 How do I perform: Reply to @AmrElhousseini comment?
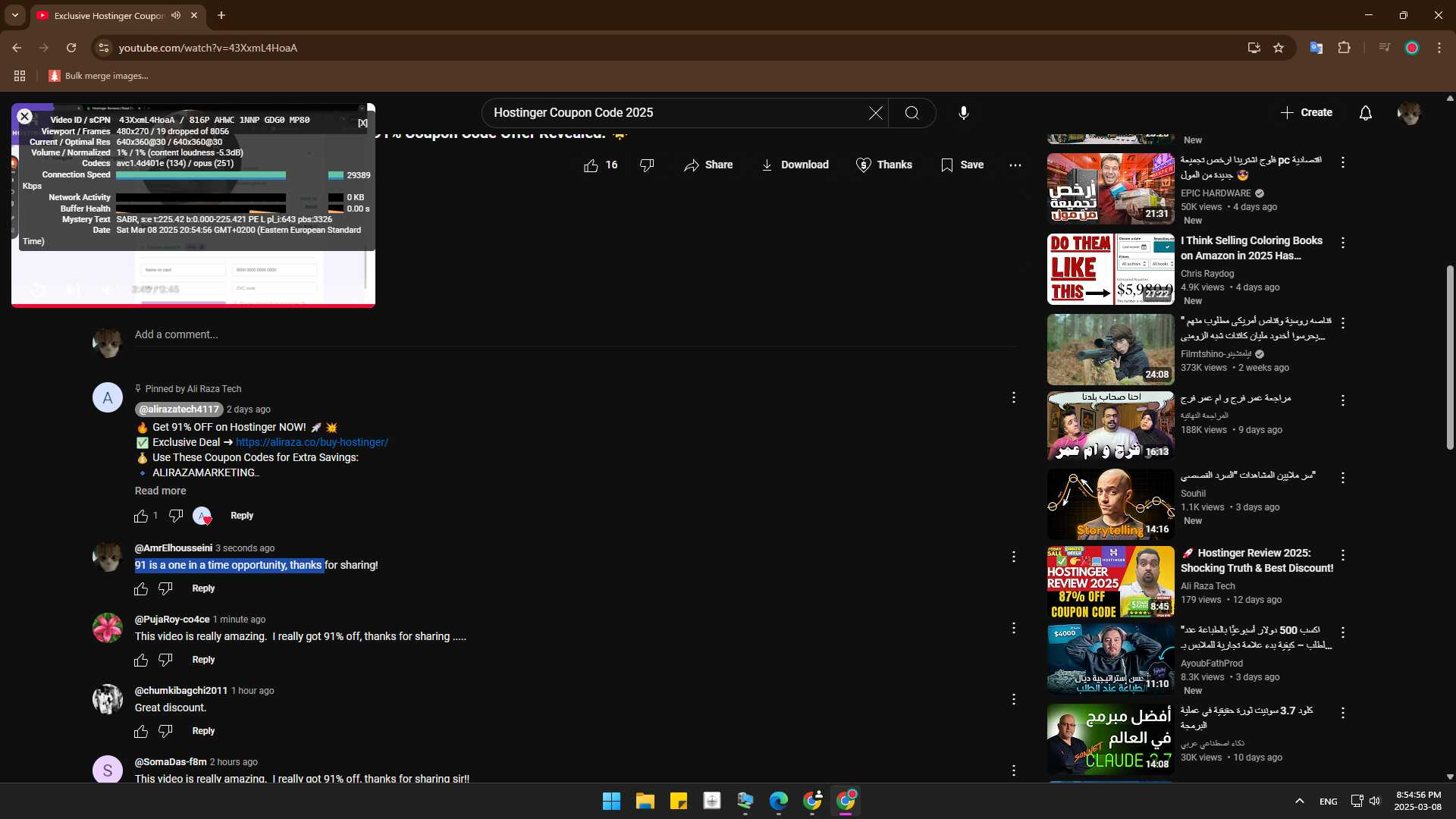[203, 588]
